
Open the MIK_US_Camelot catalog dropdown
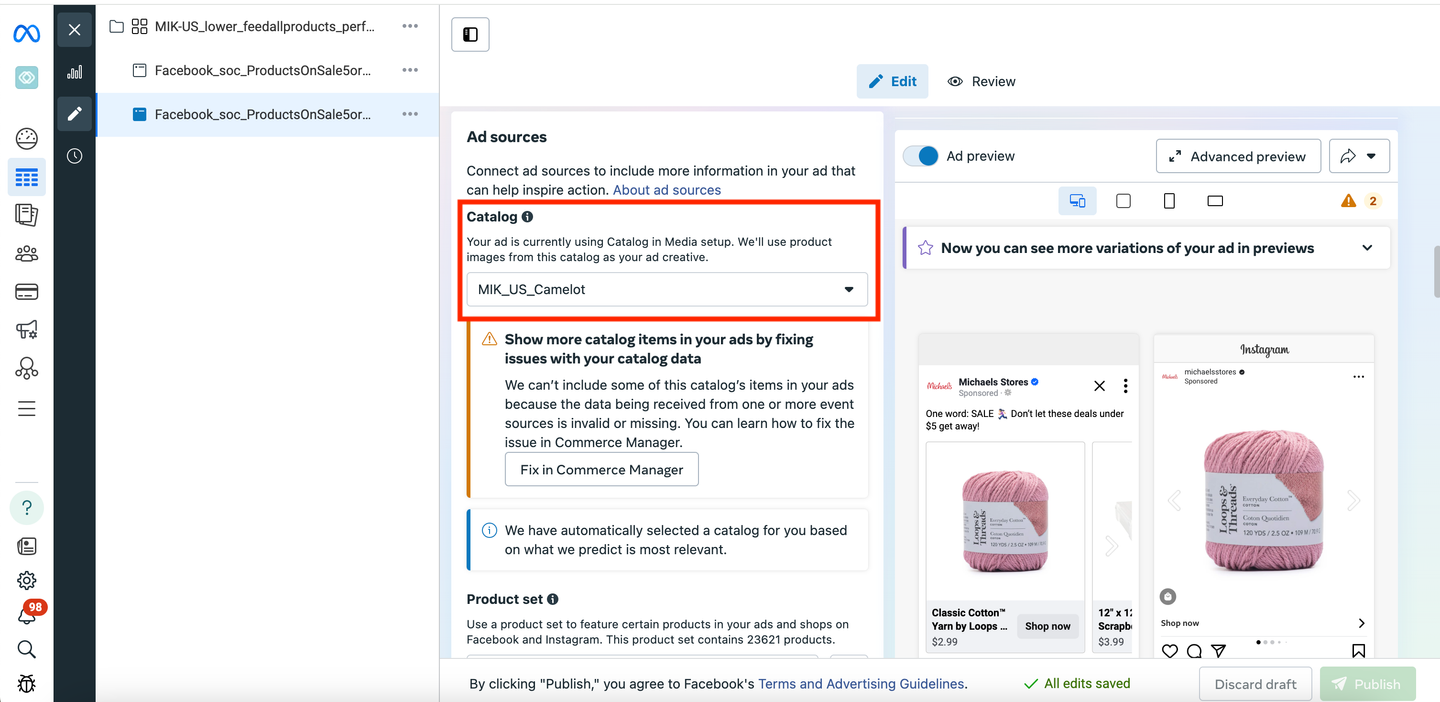click(x=667, y=289)
